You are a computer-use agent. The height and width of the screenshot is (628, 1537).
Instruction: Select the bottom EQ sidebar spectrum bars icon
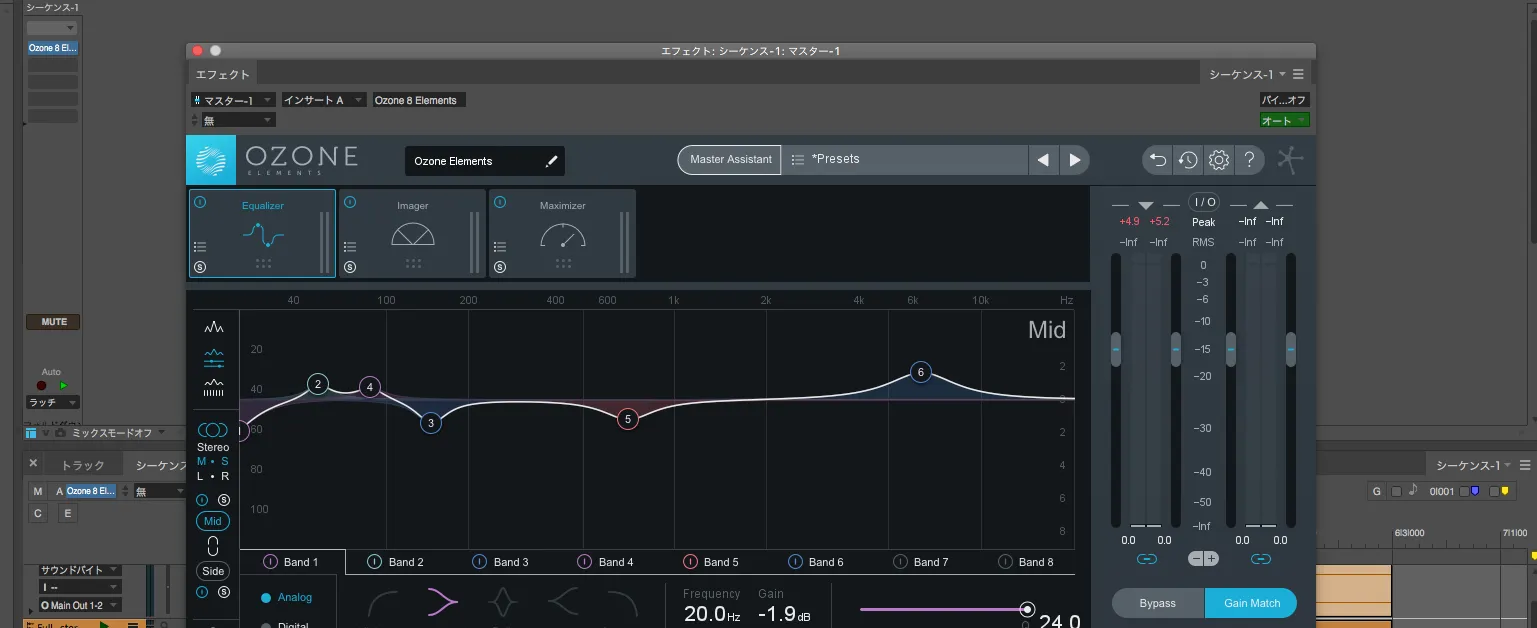[x=213, y=387]
